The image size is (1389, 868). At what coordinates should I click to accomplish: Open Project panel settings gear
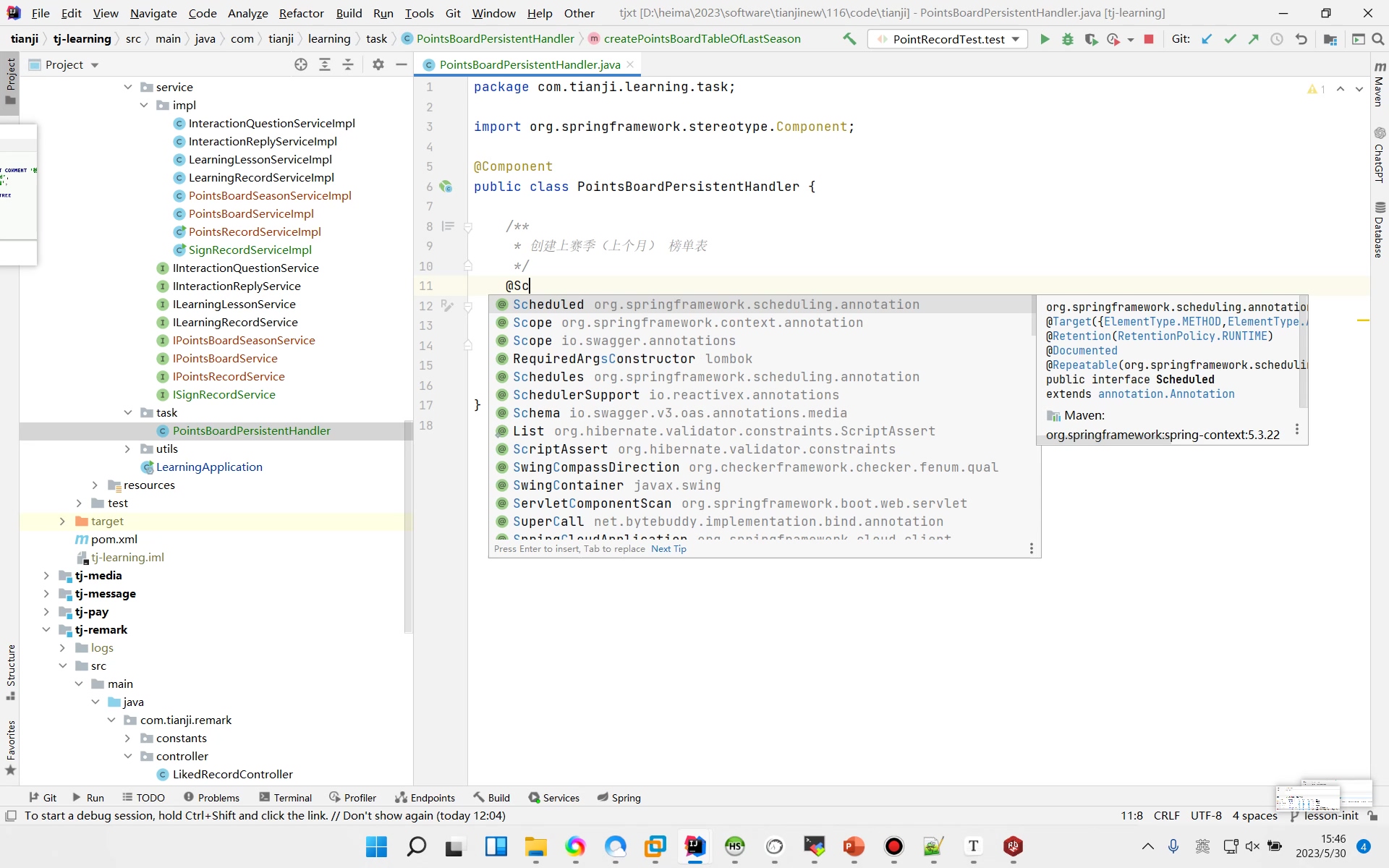378,64
